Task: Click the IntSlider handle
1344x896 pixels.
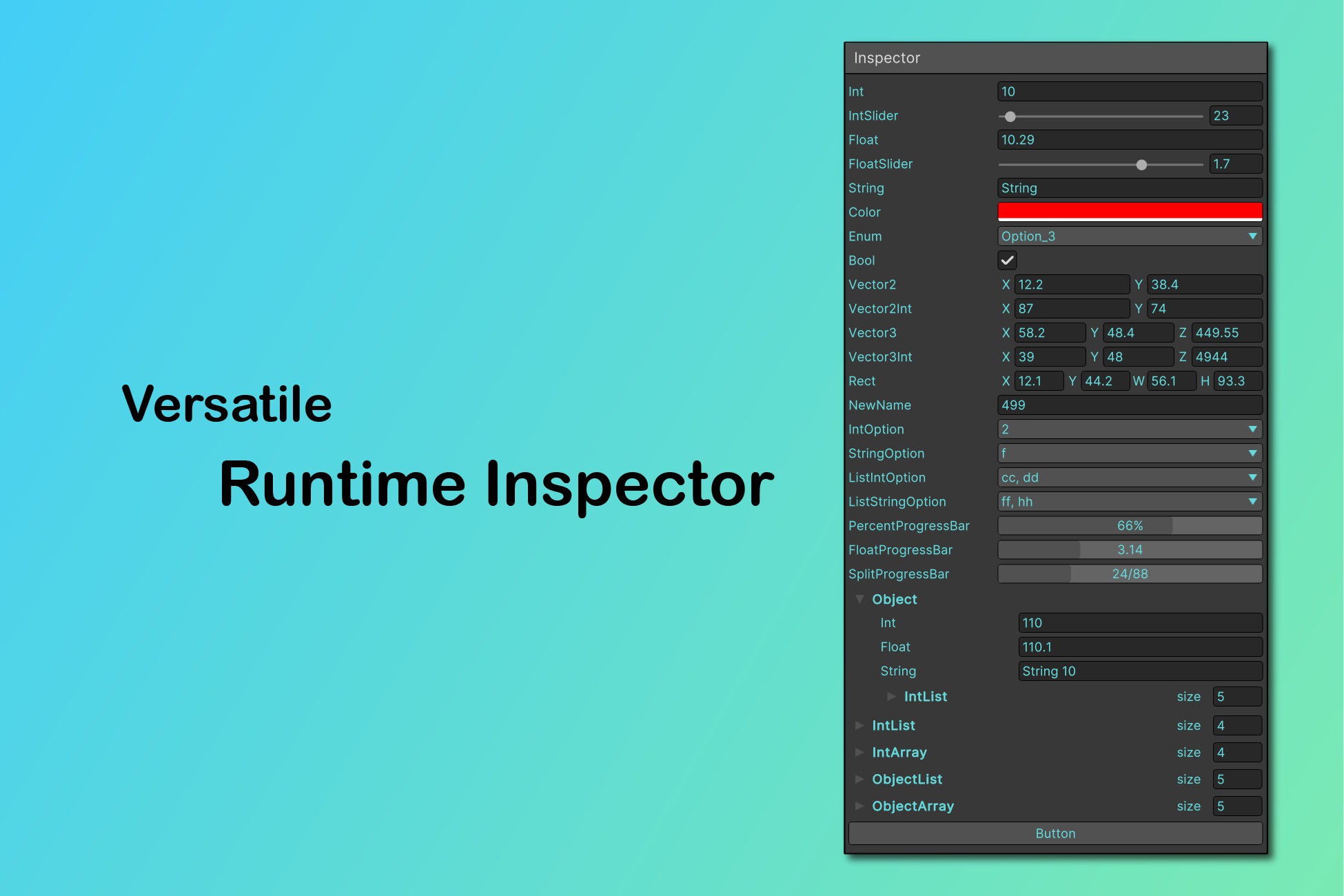Action: point(1010,116)
